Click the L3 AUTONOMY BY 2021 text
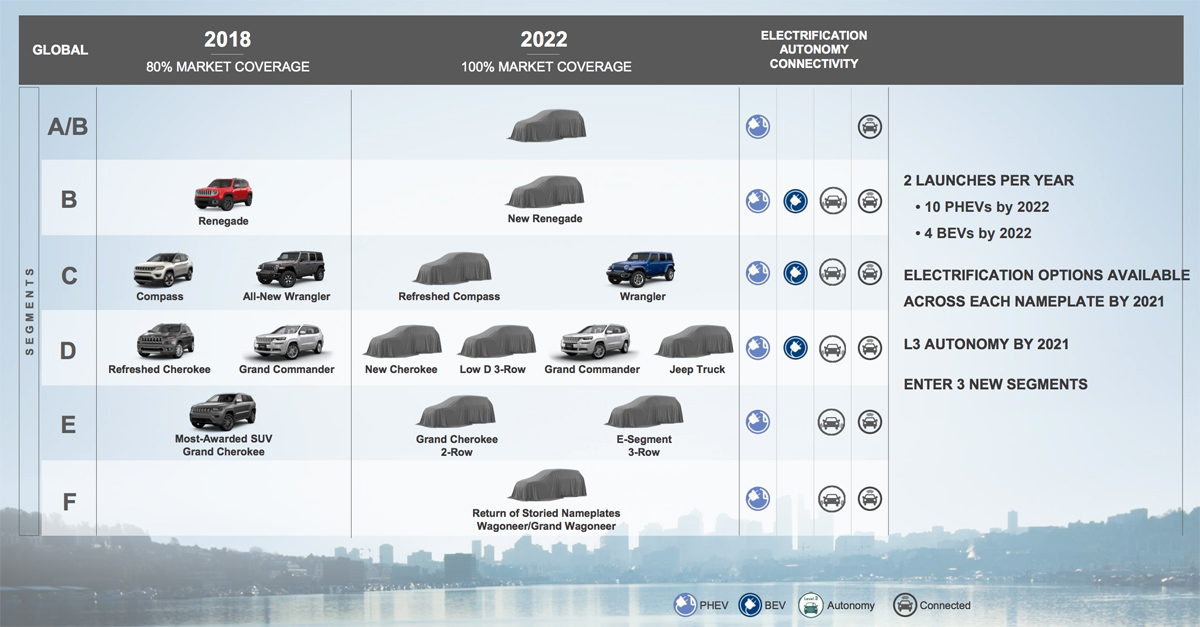 986,344
